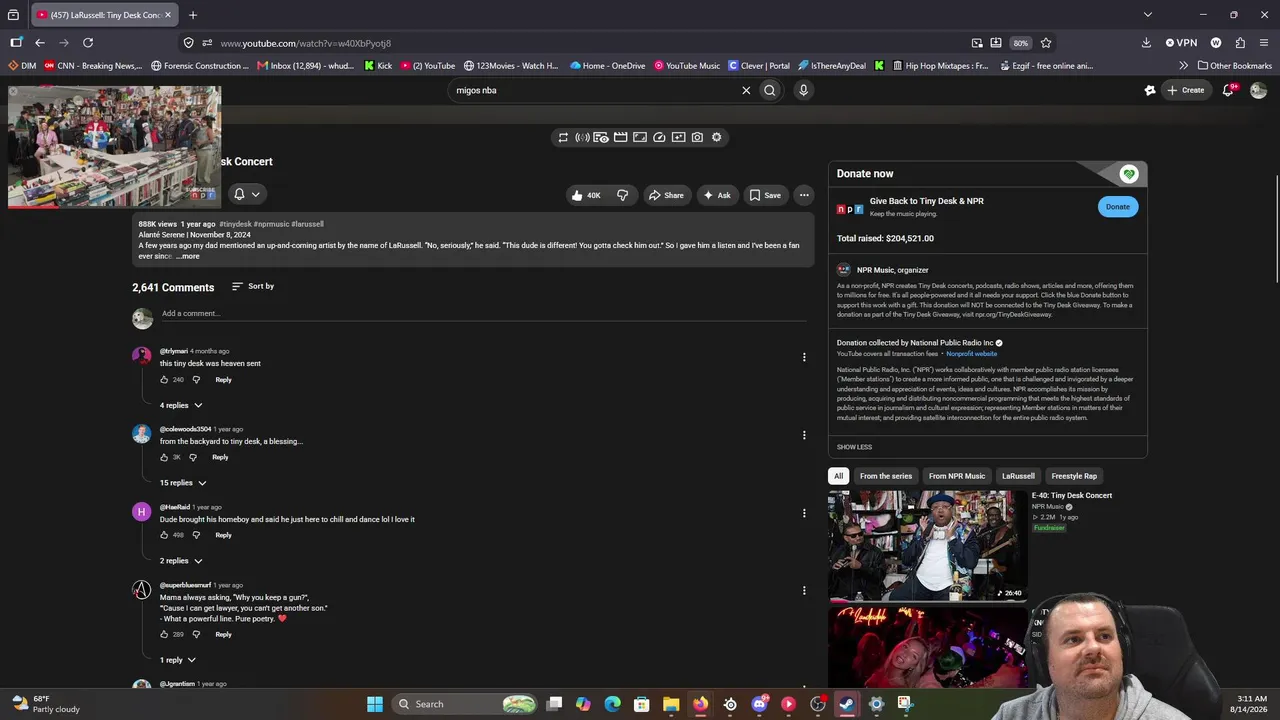Open notification bell dropdown for channel
1280x720 pixels.
[246, 194]
